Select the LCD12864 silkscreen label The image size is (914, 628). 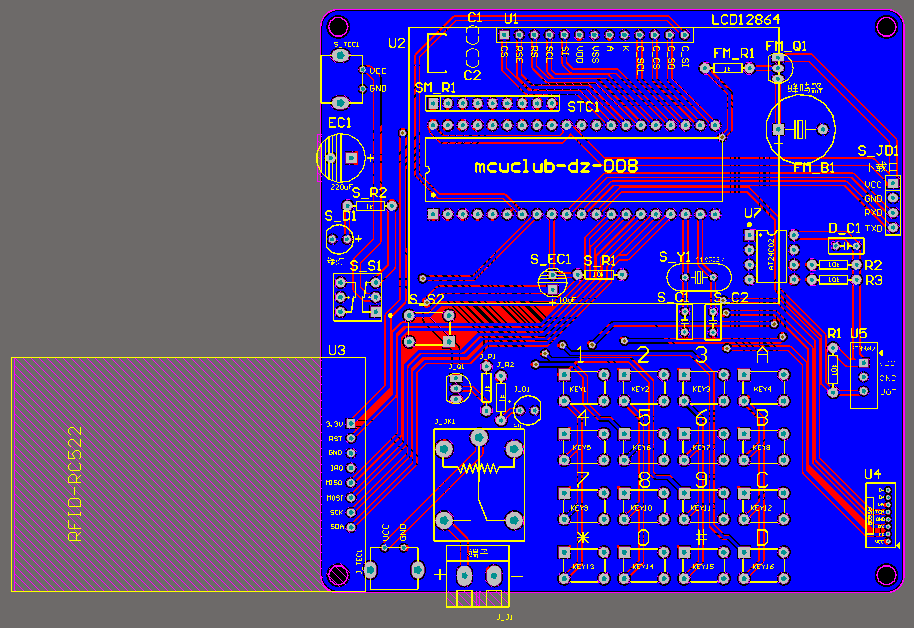tap(745, 20)
